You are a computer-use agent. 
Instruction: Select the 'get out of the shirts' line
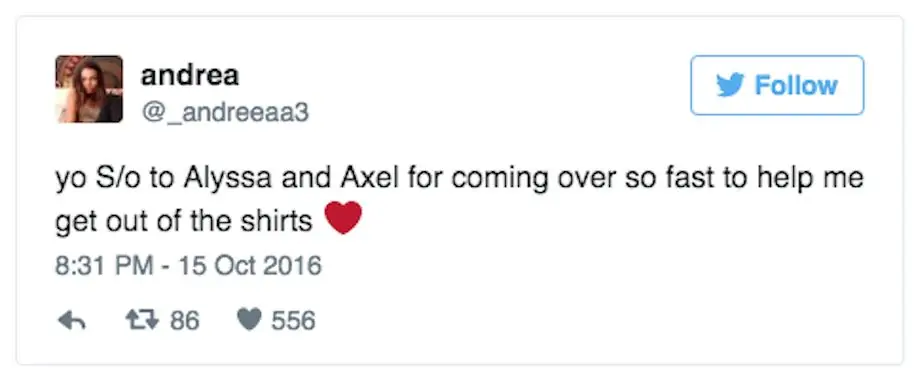pos(184,222)
